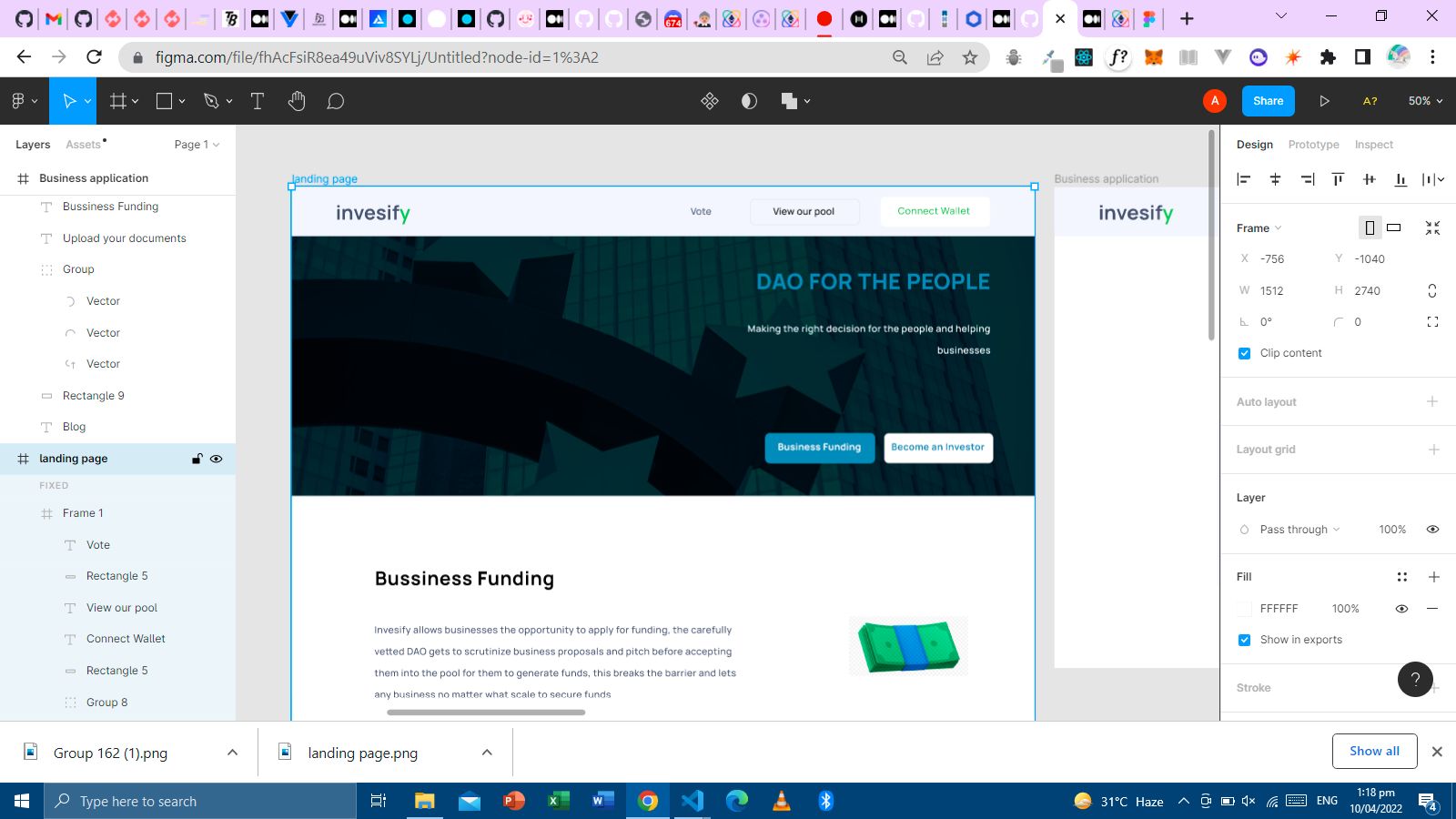Screen dimensions: 1456x819
Task: Click the Boolean groups icon
Action: (789, 101)
